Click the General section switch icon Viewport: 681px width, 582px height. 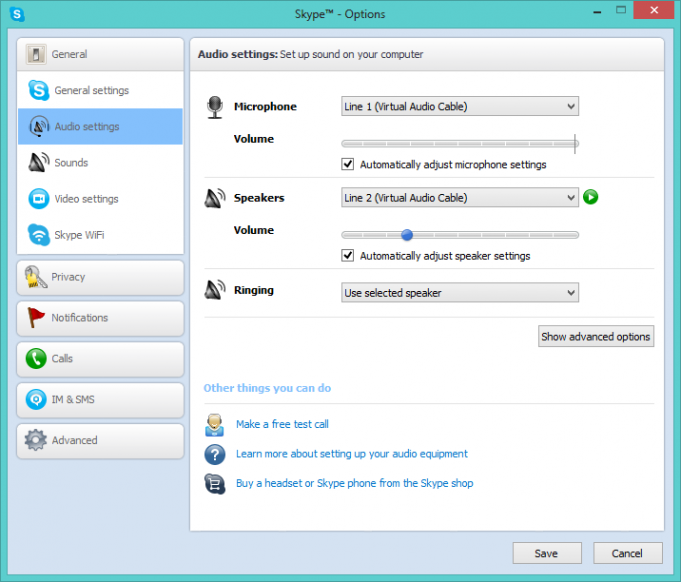36,54
